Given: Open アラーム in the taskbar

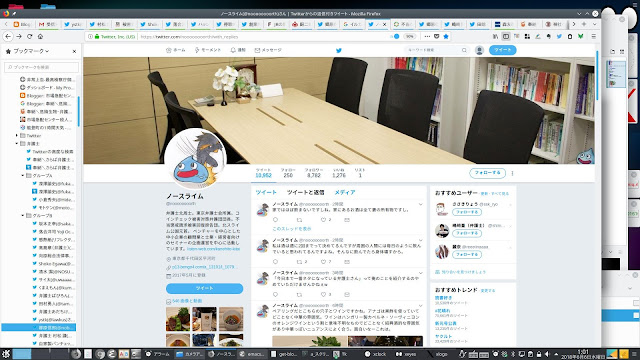Looking at the screenshot, I should click(x=158, y=354).
